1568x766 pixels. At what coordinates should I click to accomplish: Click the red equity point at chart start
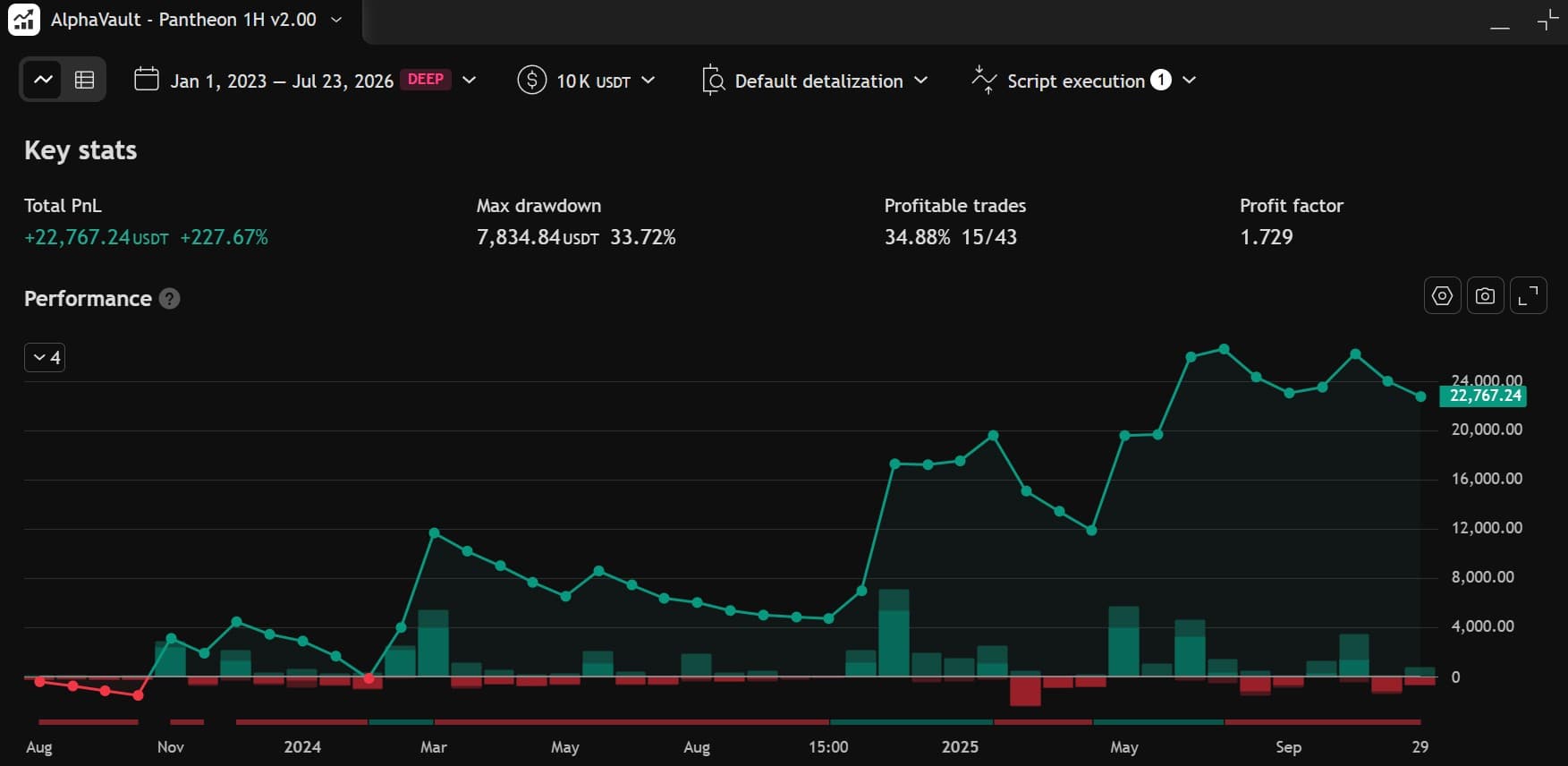(39, 682)
